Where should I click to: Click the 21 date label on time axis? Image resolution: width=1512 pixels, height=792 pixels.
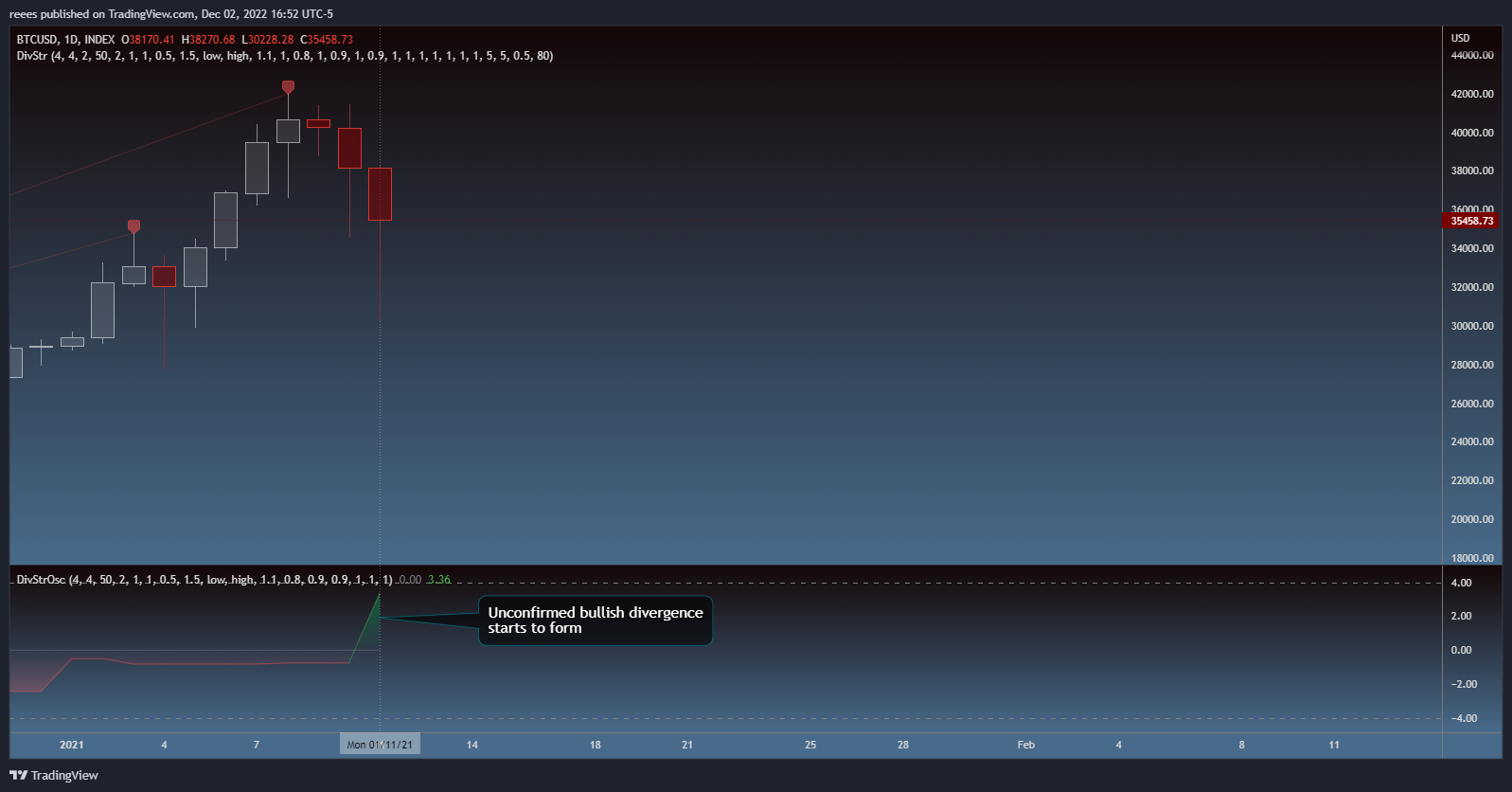point(687,745)
